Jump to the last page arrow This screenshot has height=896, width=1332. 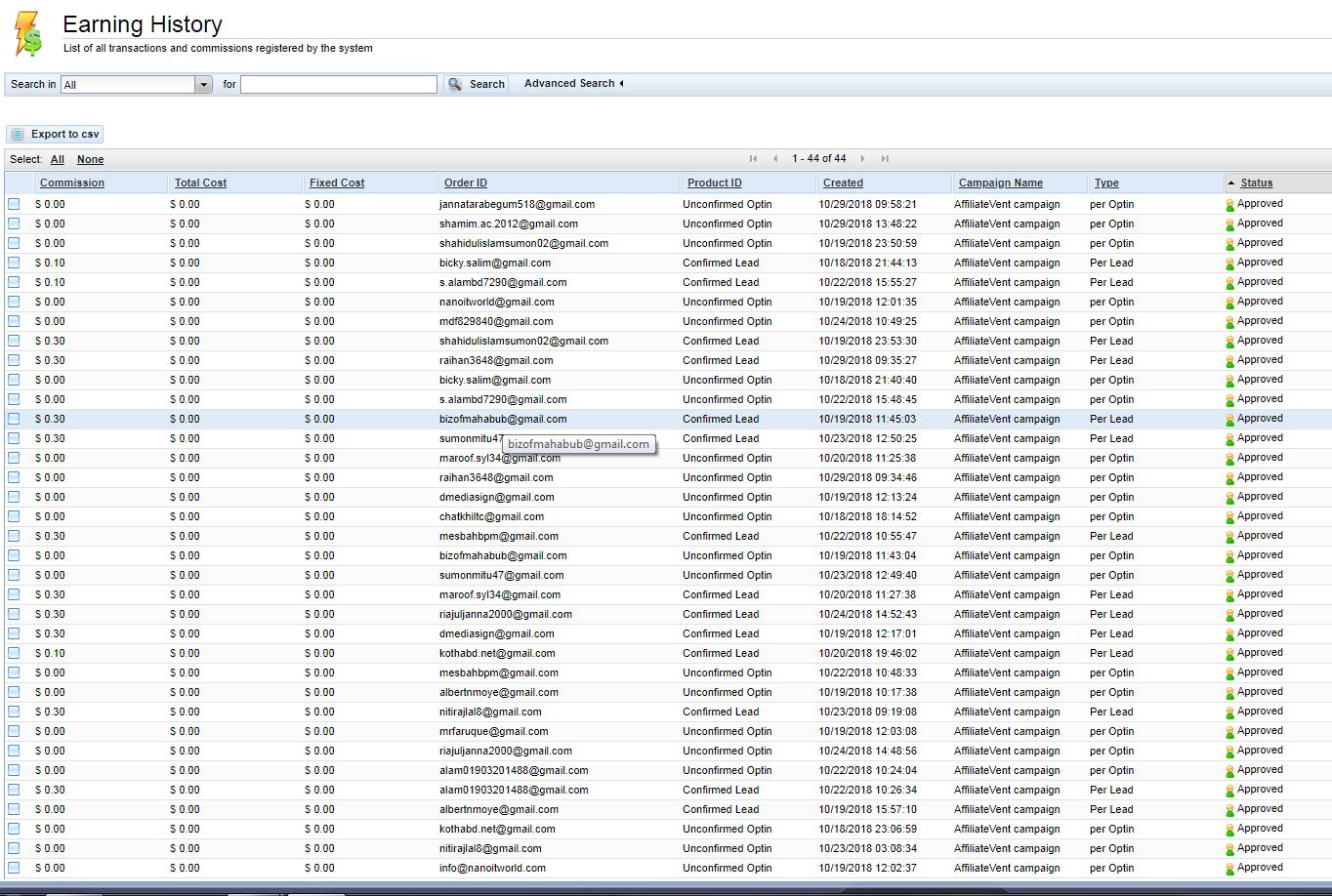[x=885, y=159]
